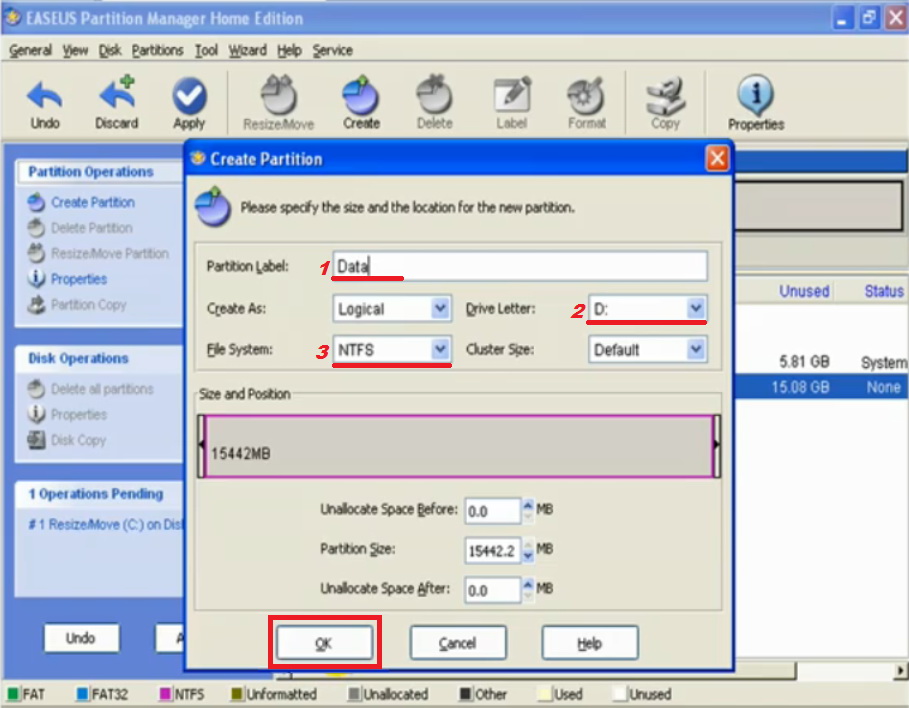This screenshot has width=909, height=708.
Task: Select the row showing 5.81 GB unused
Action: (x=820, y=362)
